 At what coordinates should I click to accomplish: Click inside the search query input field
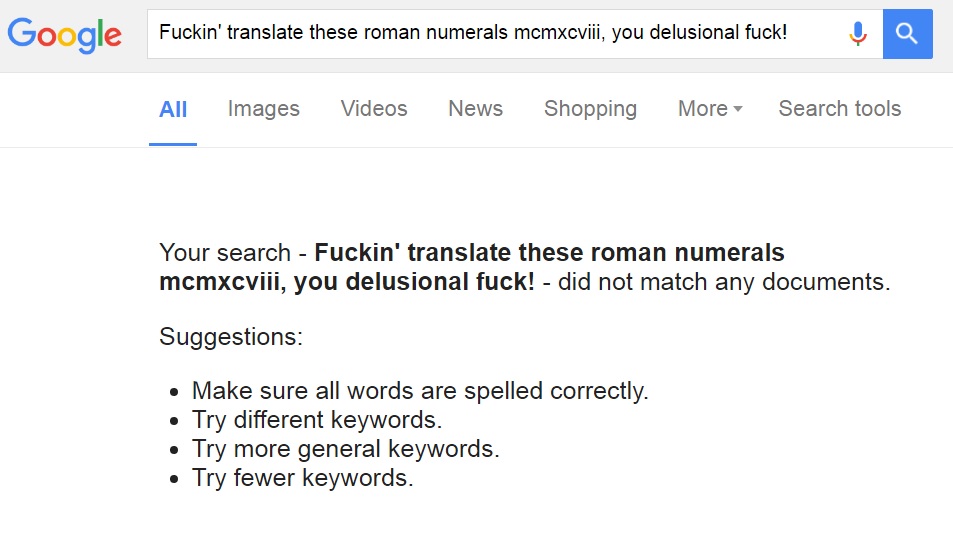click(495, 34)
